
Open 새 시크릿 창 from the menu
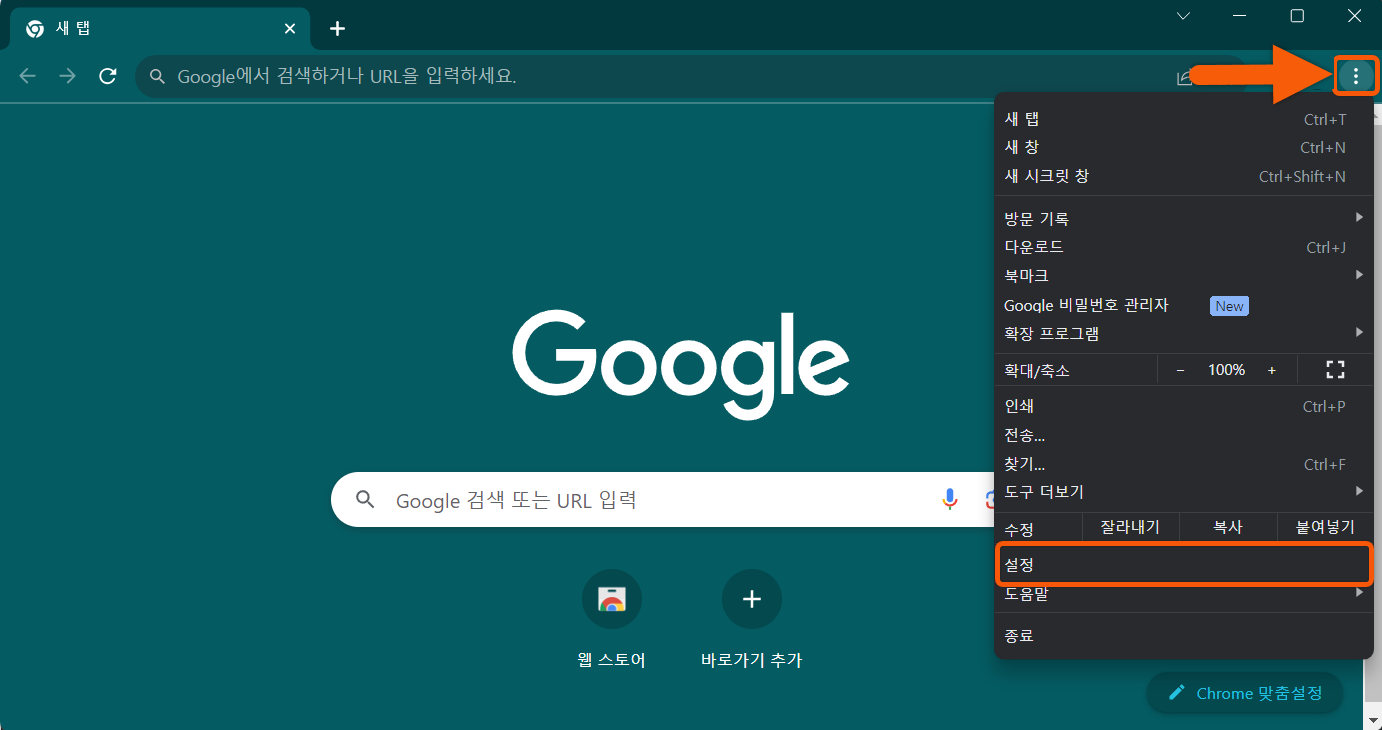(x=1184, y=176)
